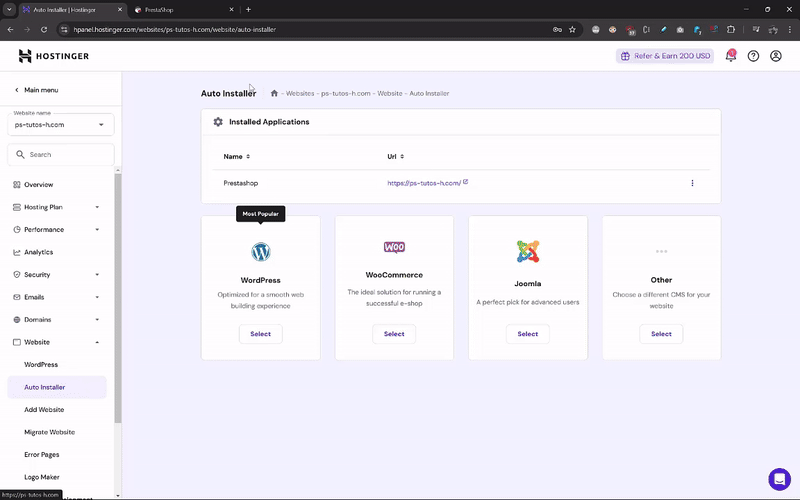Click the Hostinger logo
800x500 pixels.
point(54,56)
